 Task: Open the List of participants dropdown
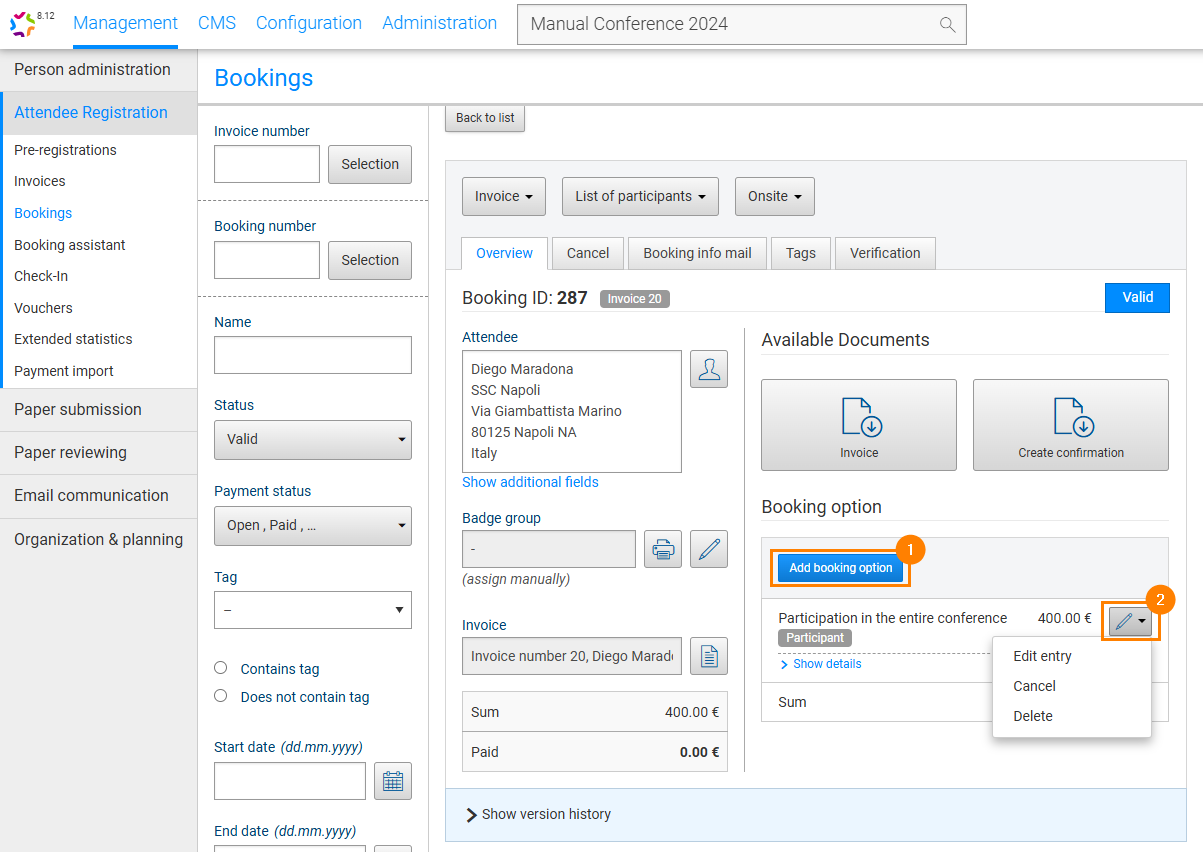(640, 196)
